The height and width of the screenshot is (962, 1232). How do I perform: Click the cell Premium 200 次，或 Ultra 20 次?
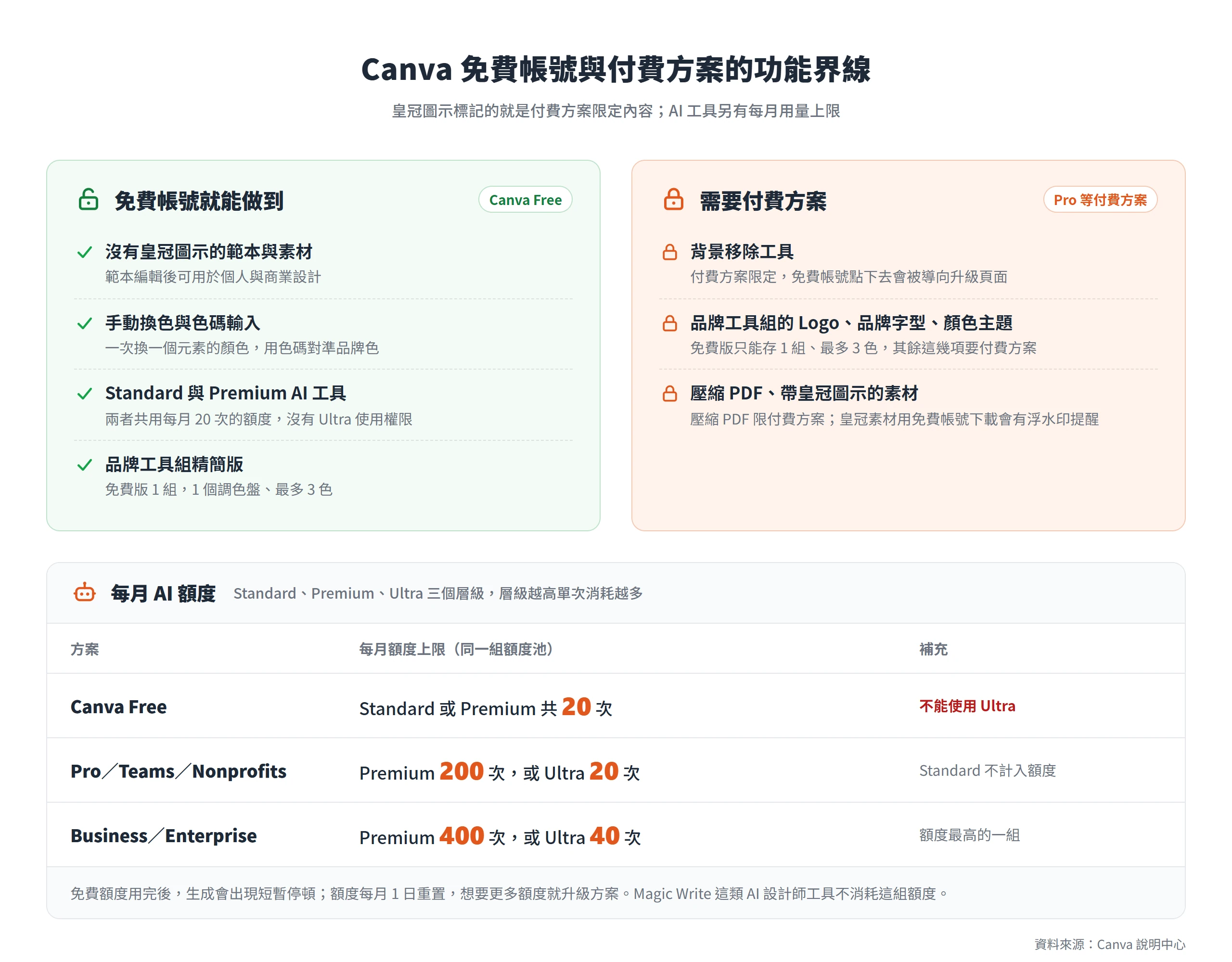click(500, 771)
